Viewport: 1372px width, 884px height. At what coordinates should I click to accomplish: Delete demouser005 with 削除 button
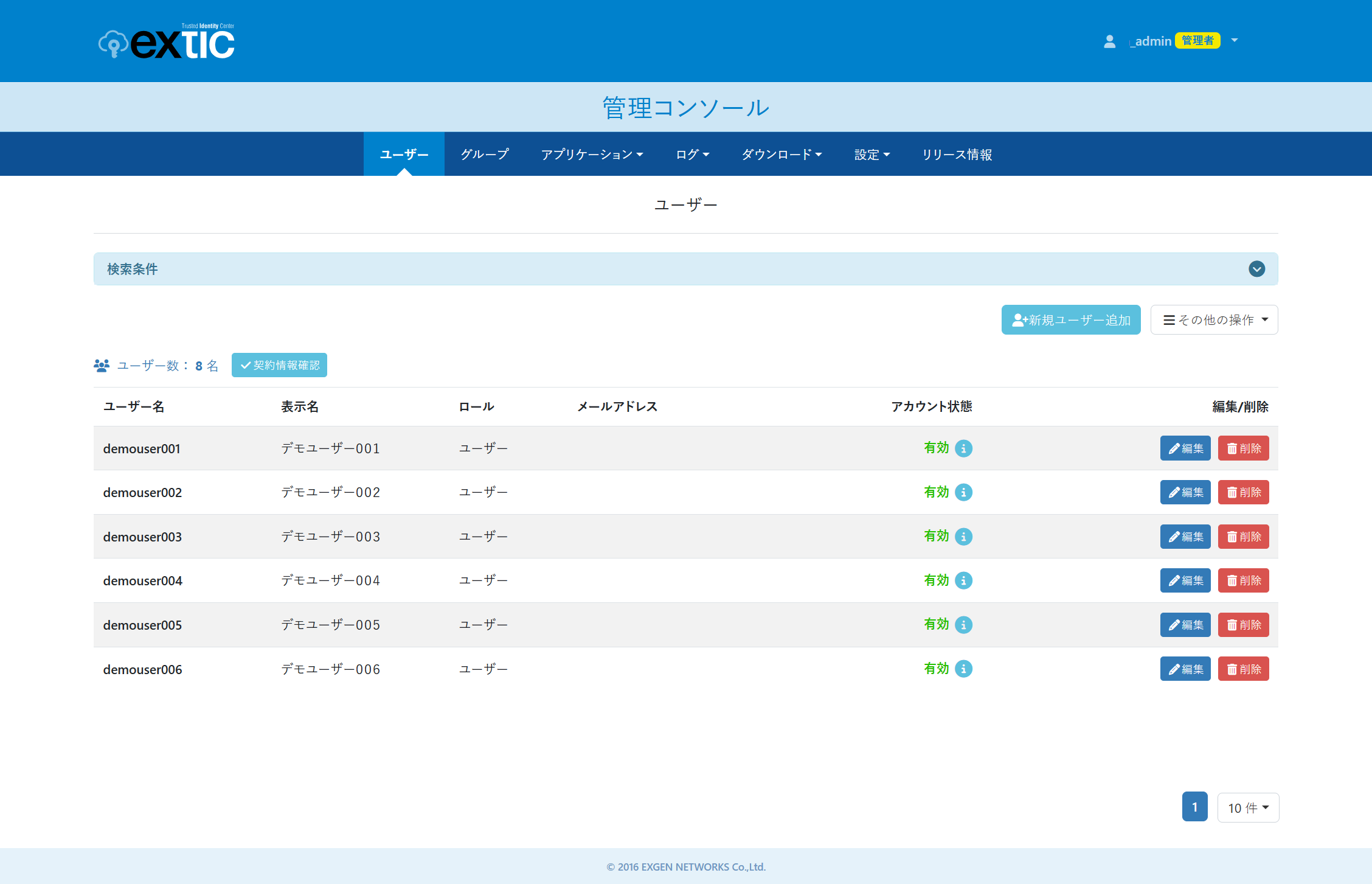pyautogui.click(x=1243, y=625)
